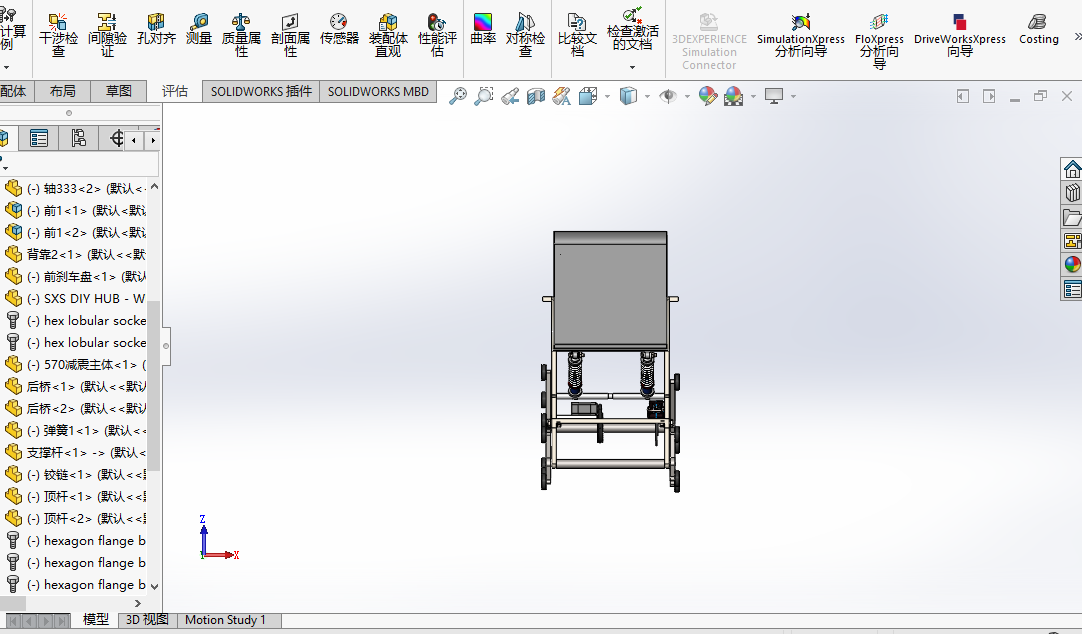Open the Costing tool
1082x634 pixels.
(x=1039, y=29)
